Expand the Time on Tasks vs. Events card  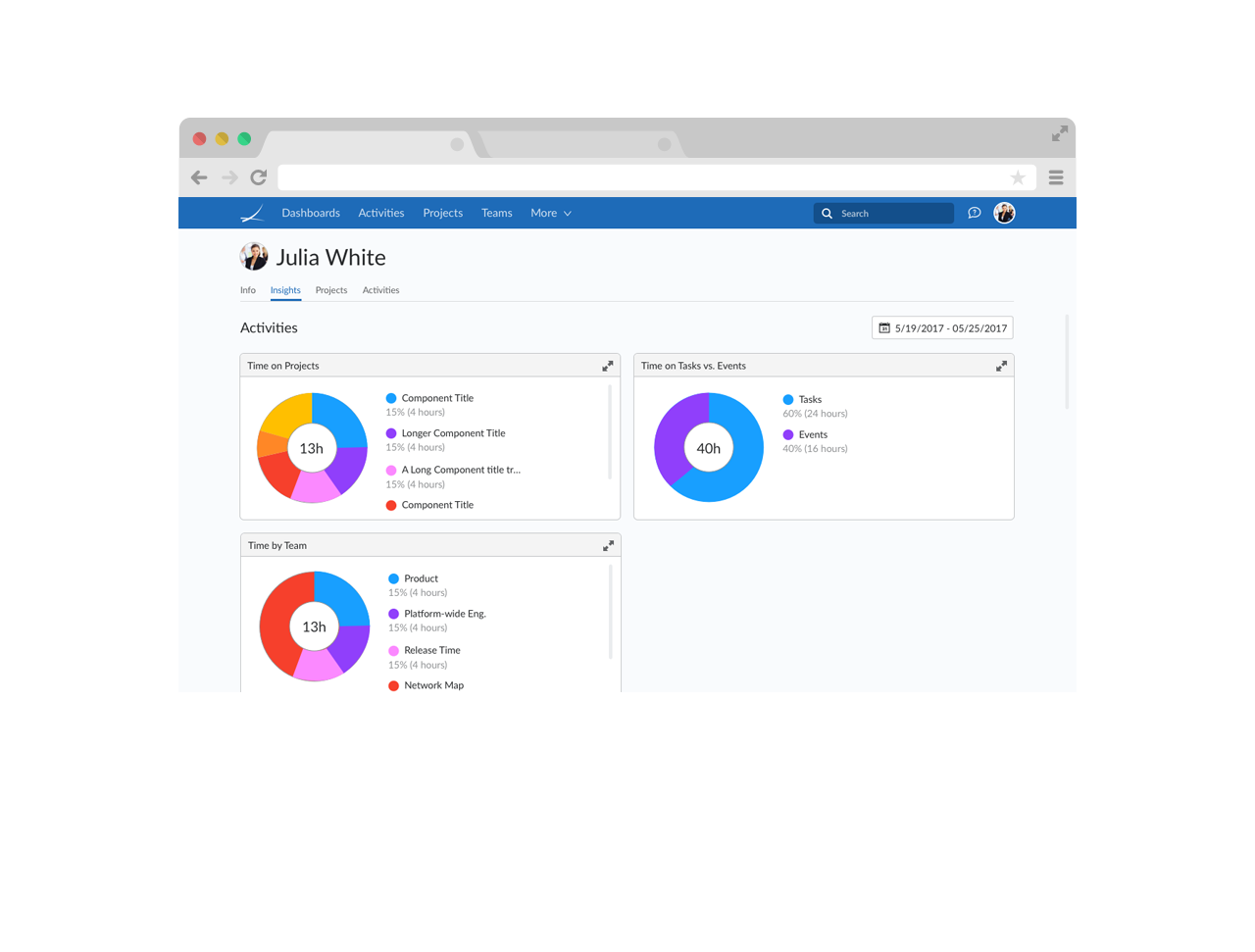click(1001, 366)
